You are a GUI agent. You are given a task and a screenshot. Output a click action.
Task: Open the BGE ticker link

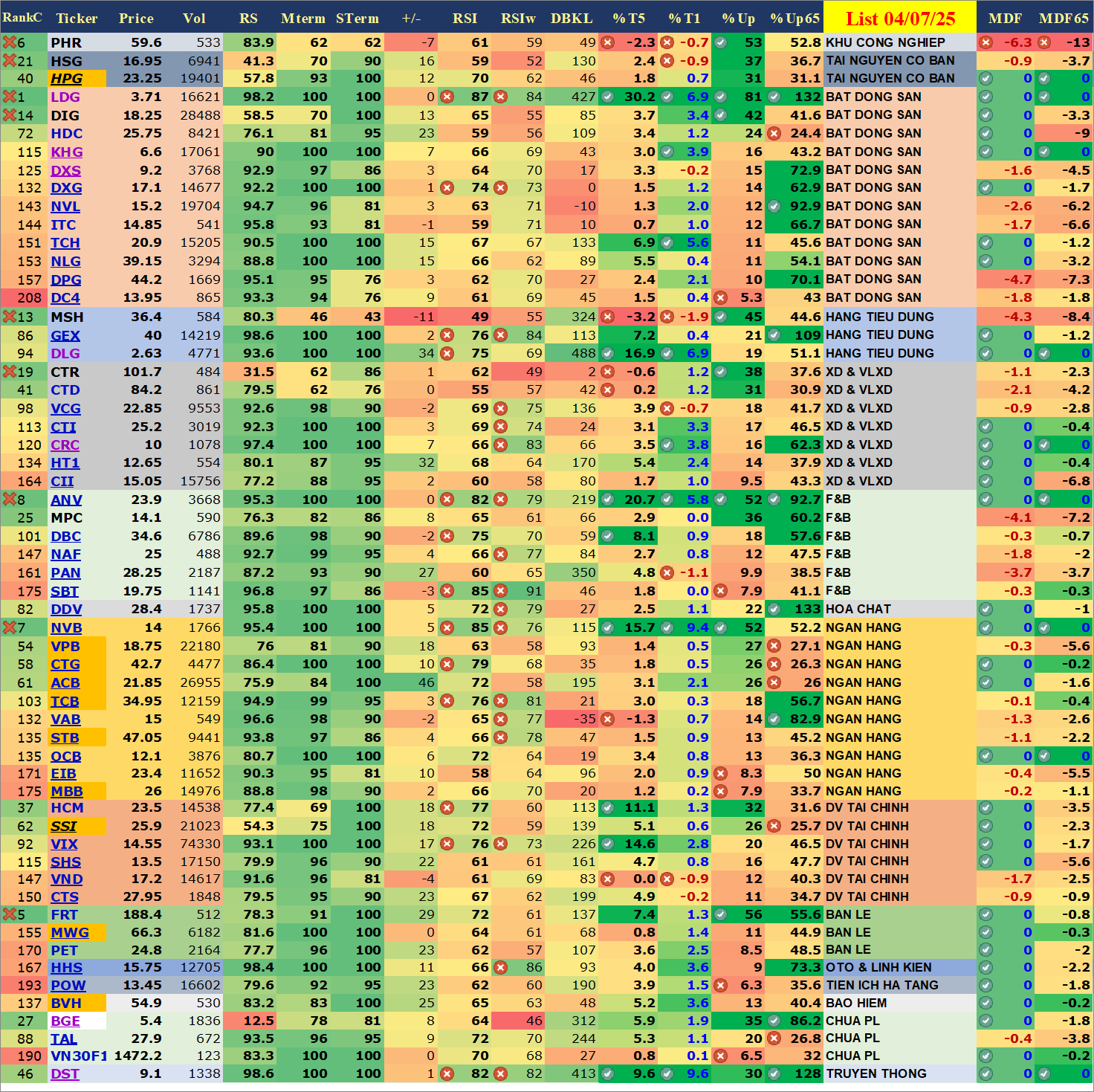65,1021
